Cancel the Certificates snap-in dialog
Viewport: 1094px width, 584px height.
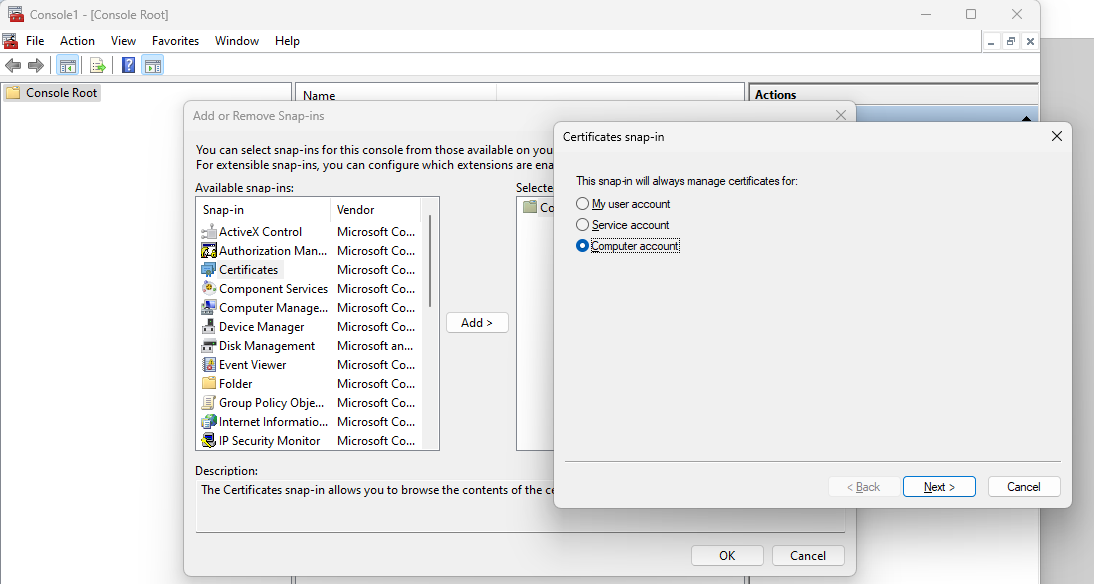tap(1024, 487)
